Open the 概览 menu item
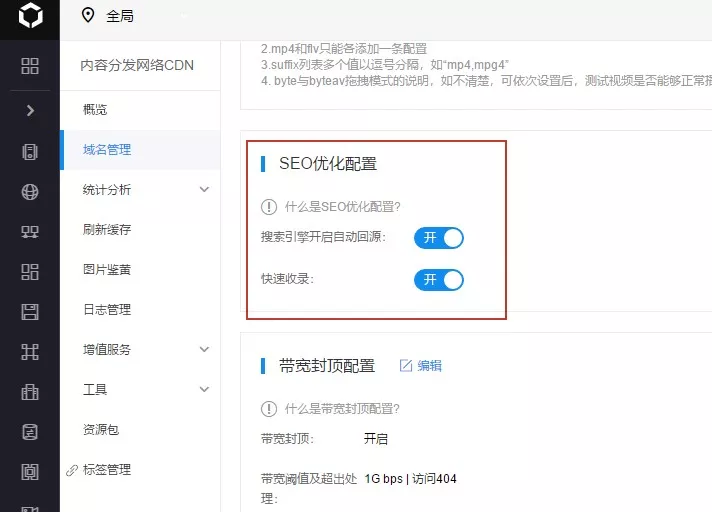This screenshot has width=712, height=512. [98, 110]
